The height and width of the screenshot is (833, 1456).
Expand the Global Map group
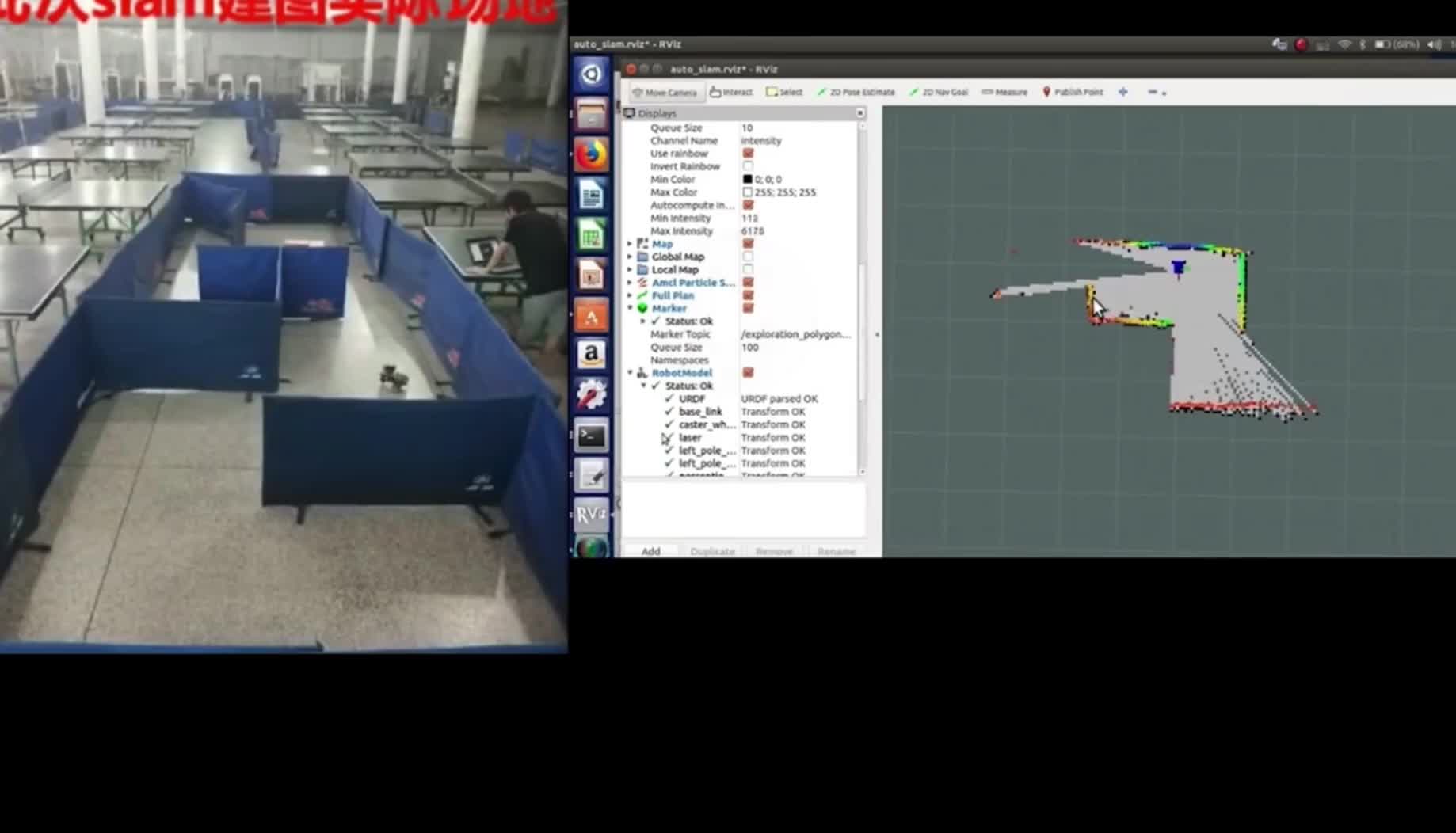pos(631,257)
